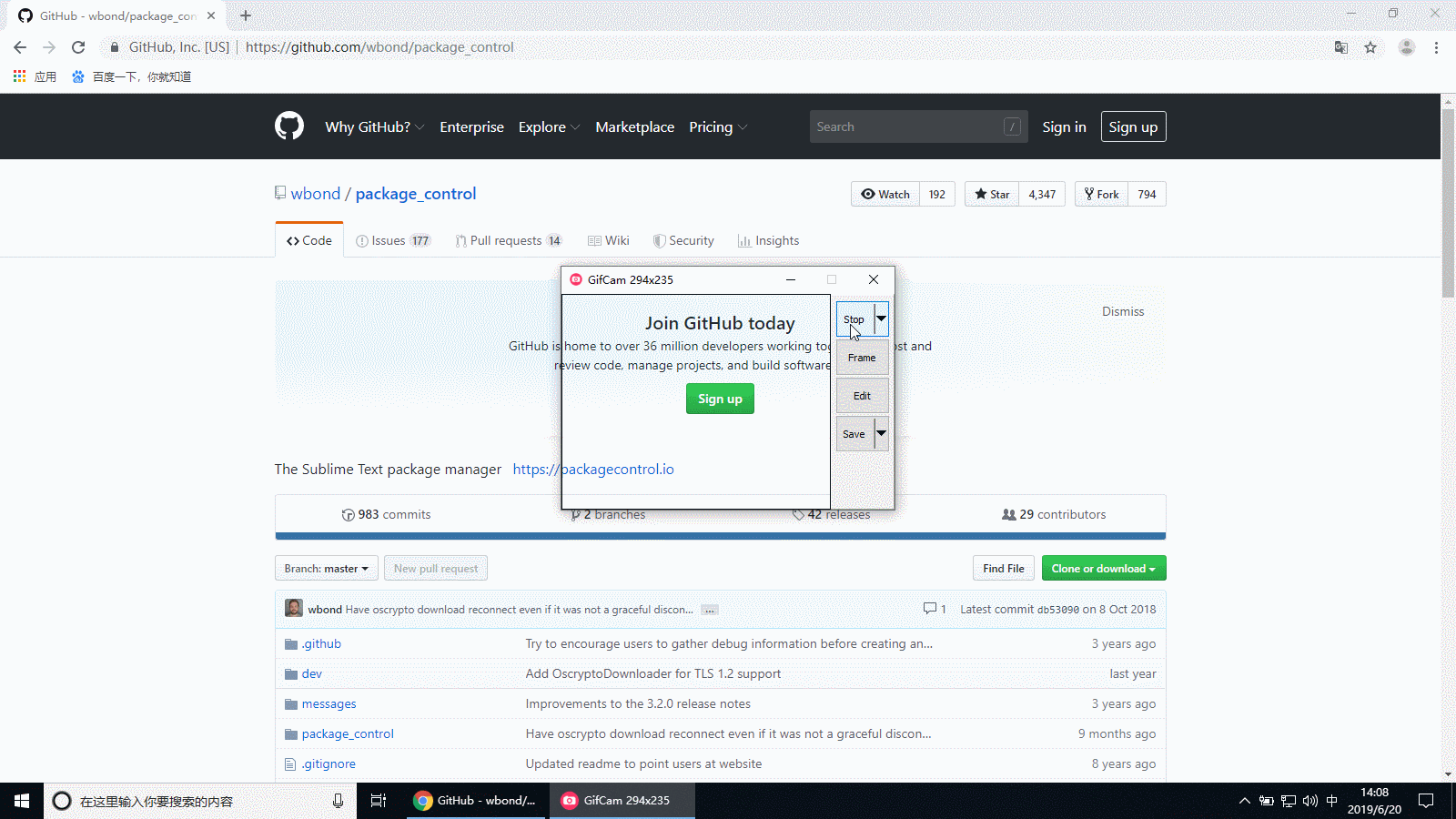Click the Windows taskbar search box
Screen dimensions: 1456x819
click(200, 801)
